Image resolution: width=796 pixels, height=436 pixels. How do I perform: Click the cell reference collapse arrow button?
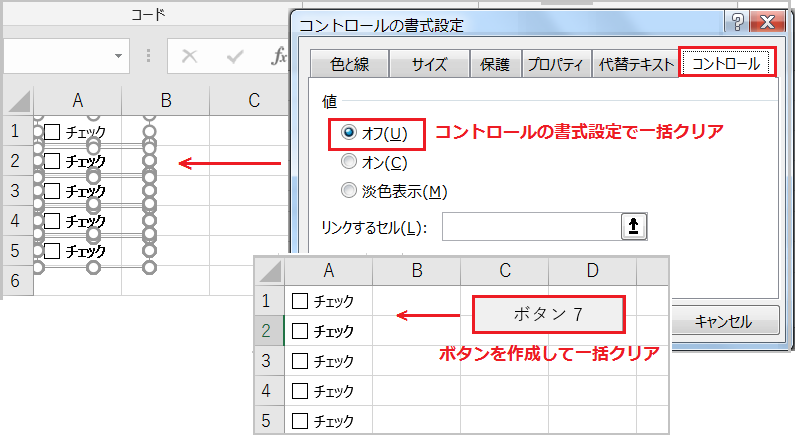tap(633, 227)
